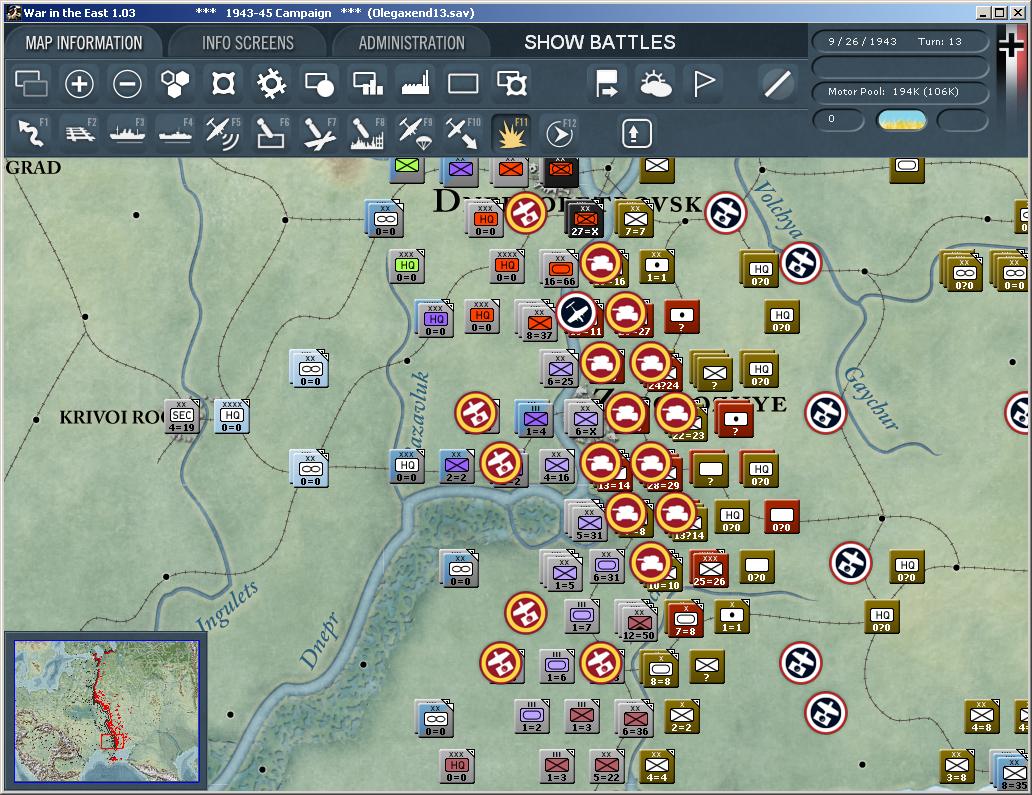Select the purple XXX HQ counter
This screenshot has height=795, width=1032.
point(435,321)
